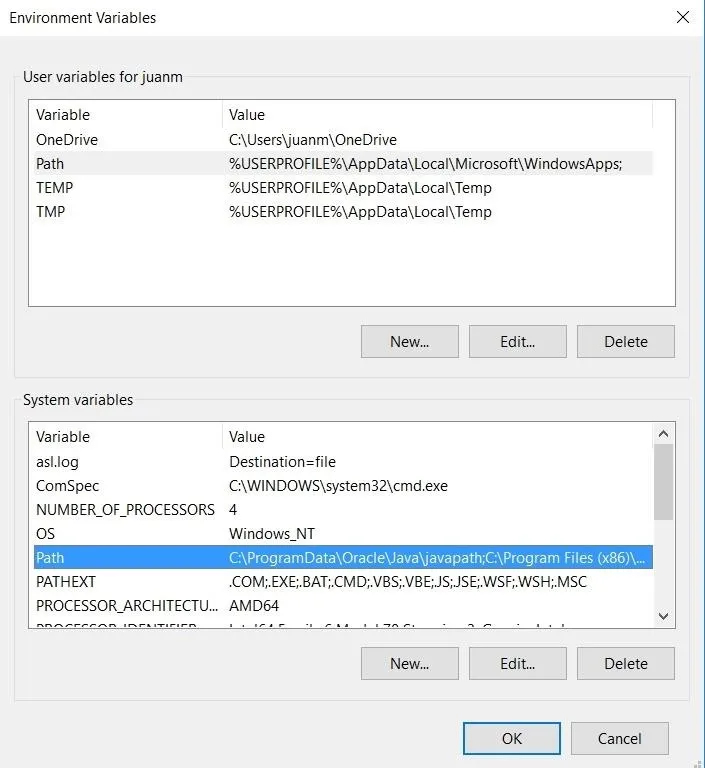Click New under System variables
The width and height of the screenshot is (705, 768).
click(x=410, y=664)
